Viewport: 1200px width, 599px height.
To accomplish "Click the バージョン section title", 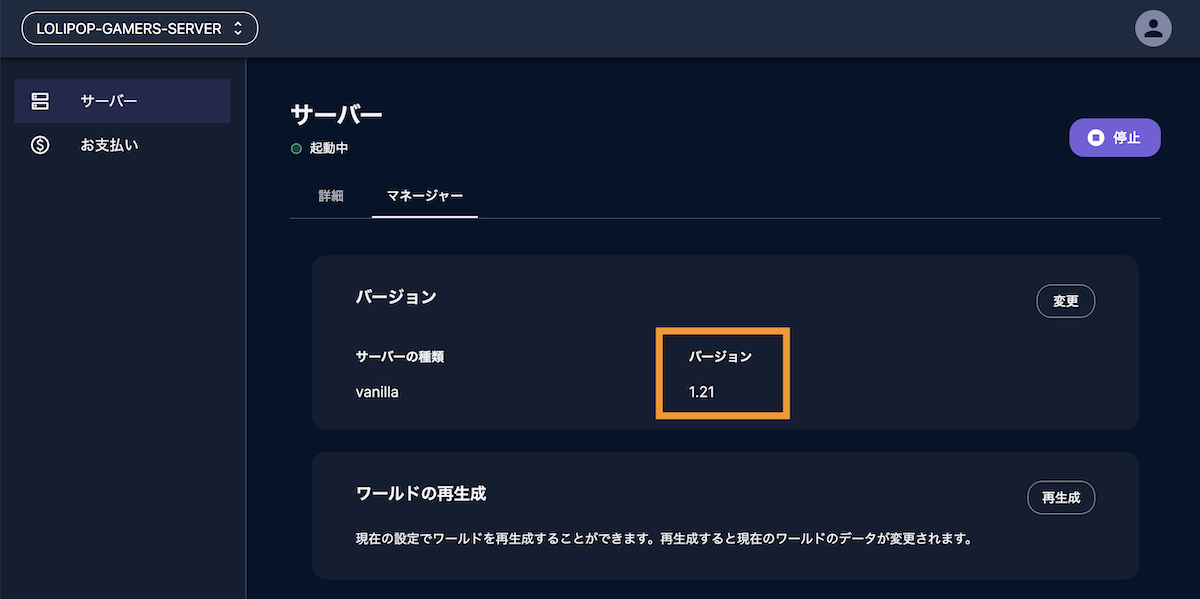I will click(397, 297).
